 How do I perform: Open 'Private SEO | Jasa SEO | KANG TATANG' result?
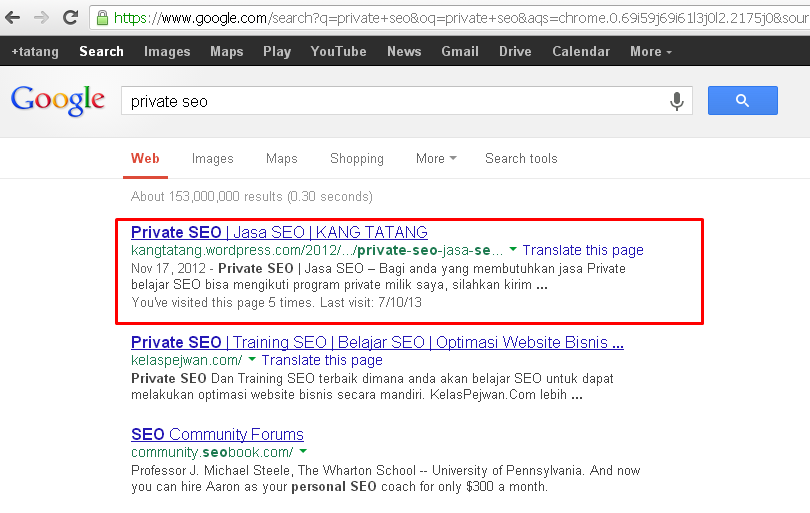click(279, 232)
